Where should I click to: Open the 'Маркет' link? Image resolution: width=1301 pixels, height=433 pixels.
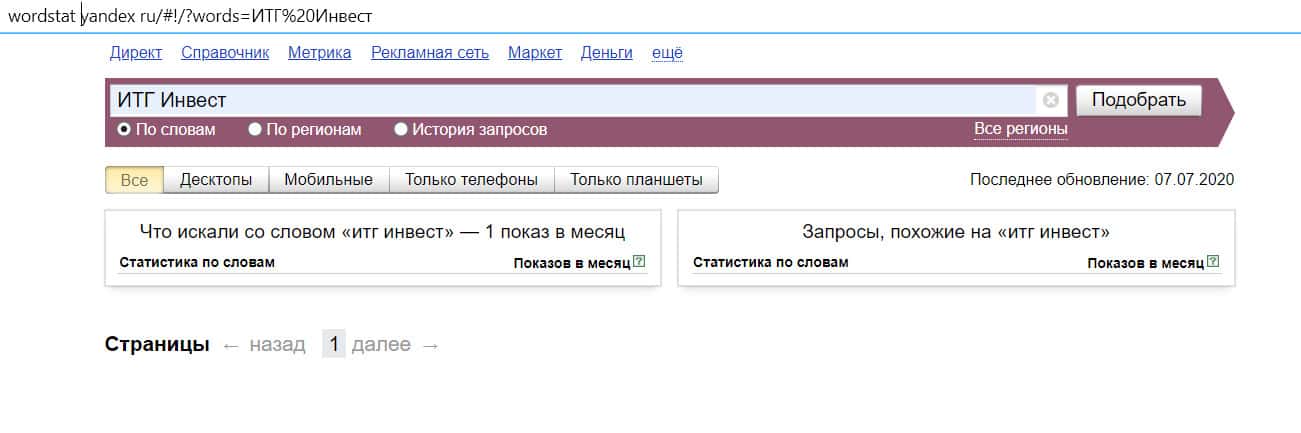535,53
